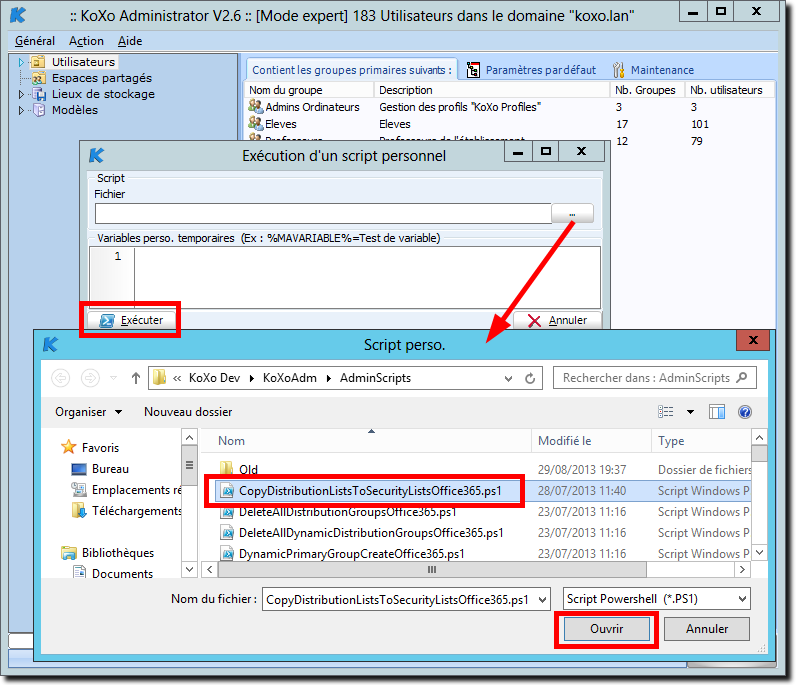The height and width of the screenshot is (685, 796).
Task: Select Espaces partagés in the tree
Action: click(x=102, y=78)
